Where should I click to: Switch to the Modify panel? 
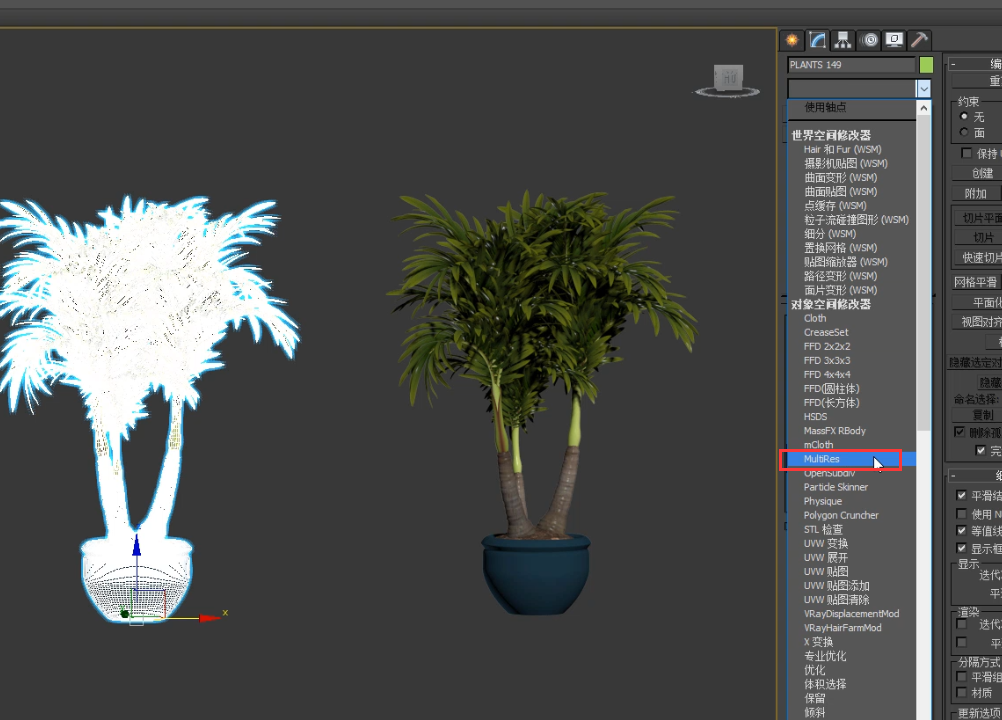(x=815, y=40)
